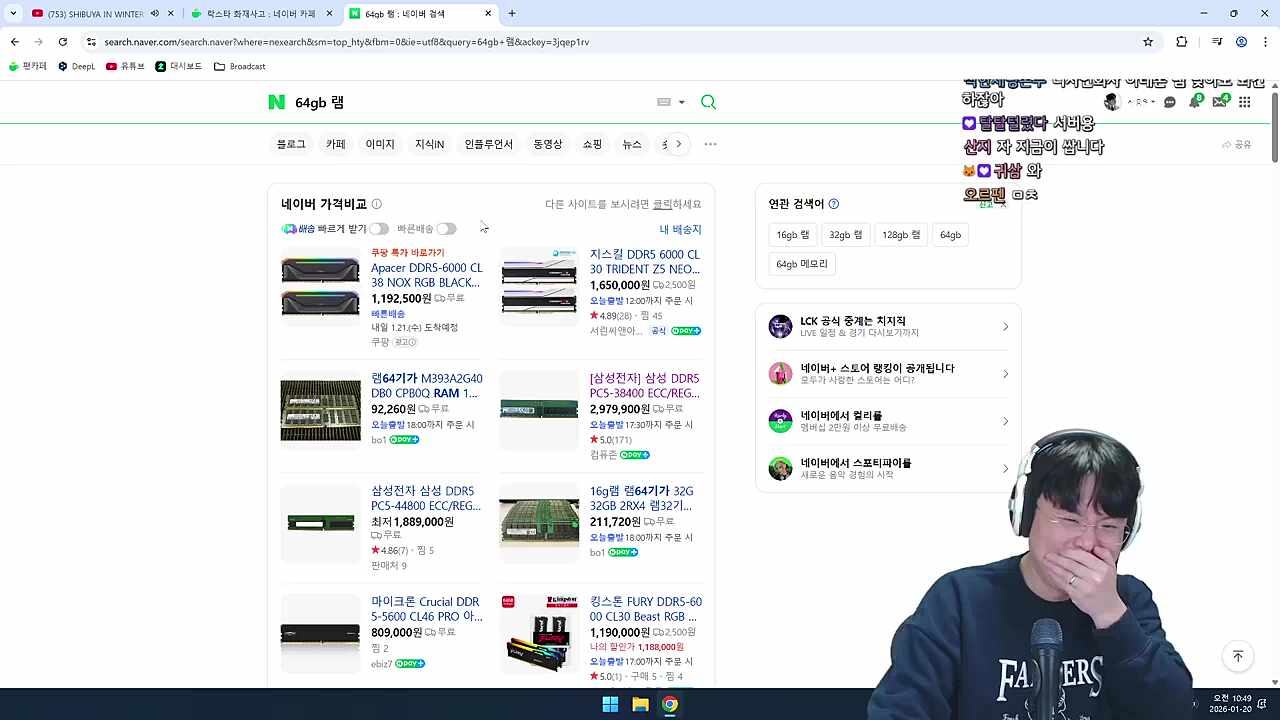Select the 지식iN search tab

pyautogui.click(x=430, y=144)
